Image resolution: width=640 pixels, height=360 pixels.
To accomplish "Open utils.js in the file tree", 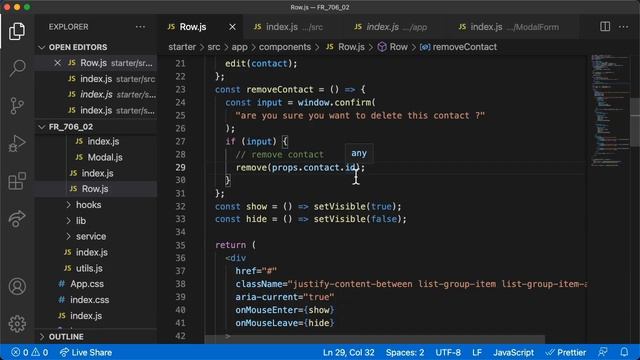I will [x=89, y=268].
